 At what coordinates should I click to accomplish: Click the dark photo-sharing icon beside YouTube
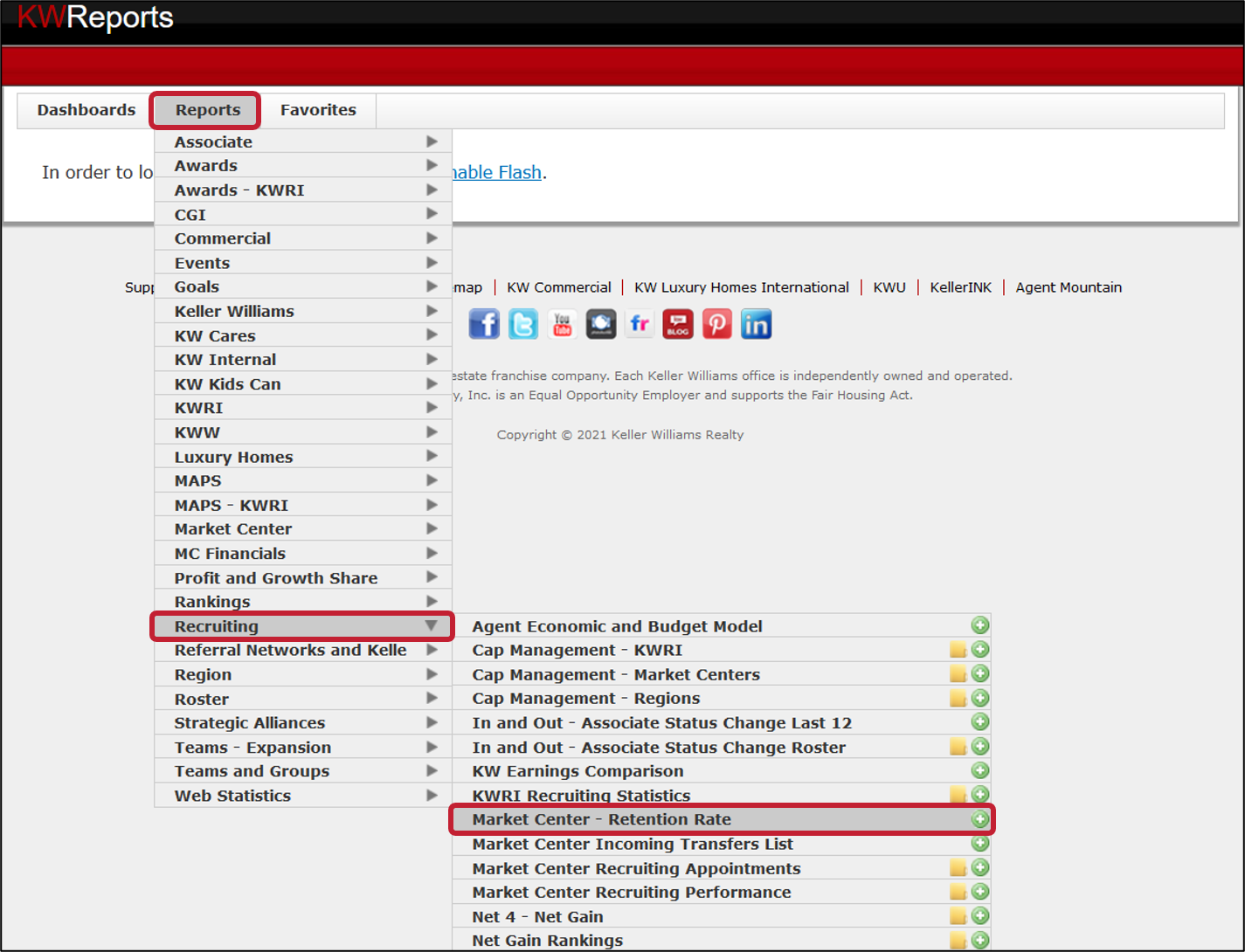601,324
